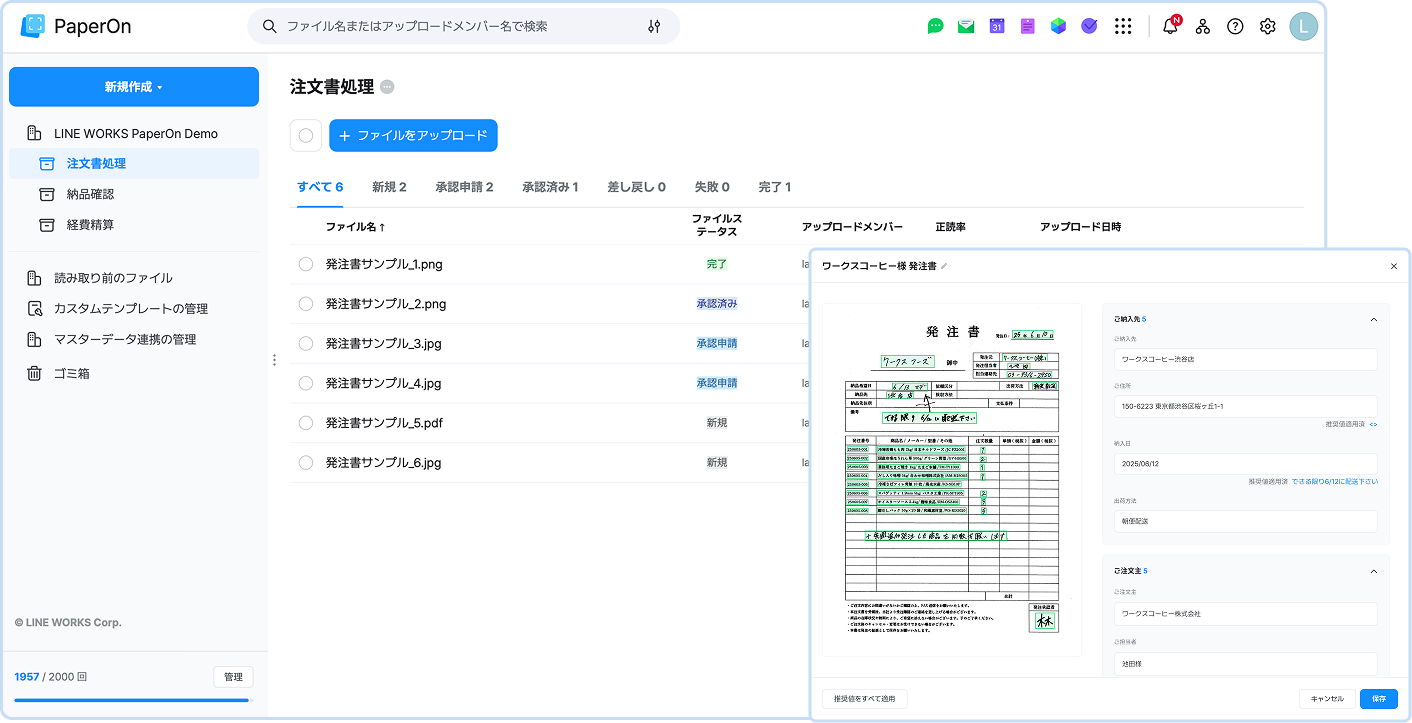Click the file search input field
Viewport: 1412px width, 723px height.
[463, 27]
